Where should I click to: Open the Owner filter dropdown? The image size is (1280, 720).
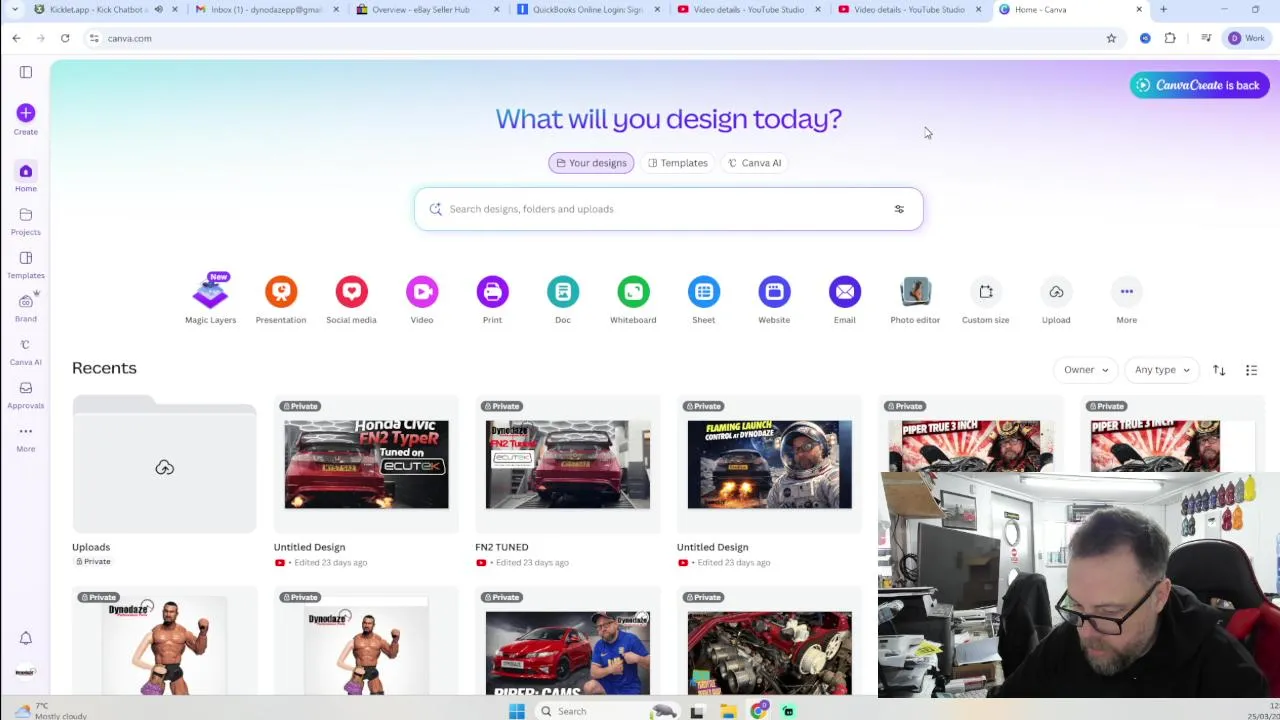(x=1085, y=370)
